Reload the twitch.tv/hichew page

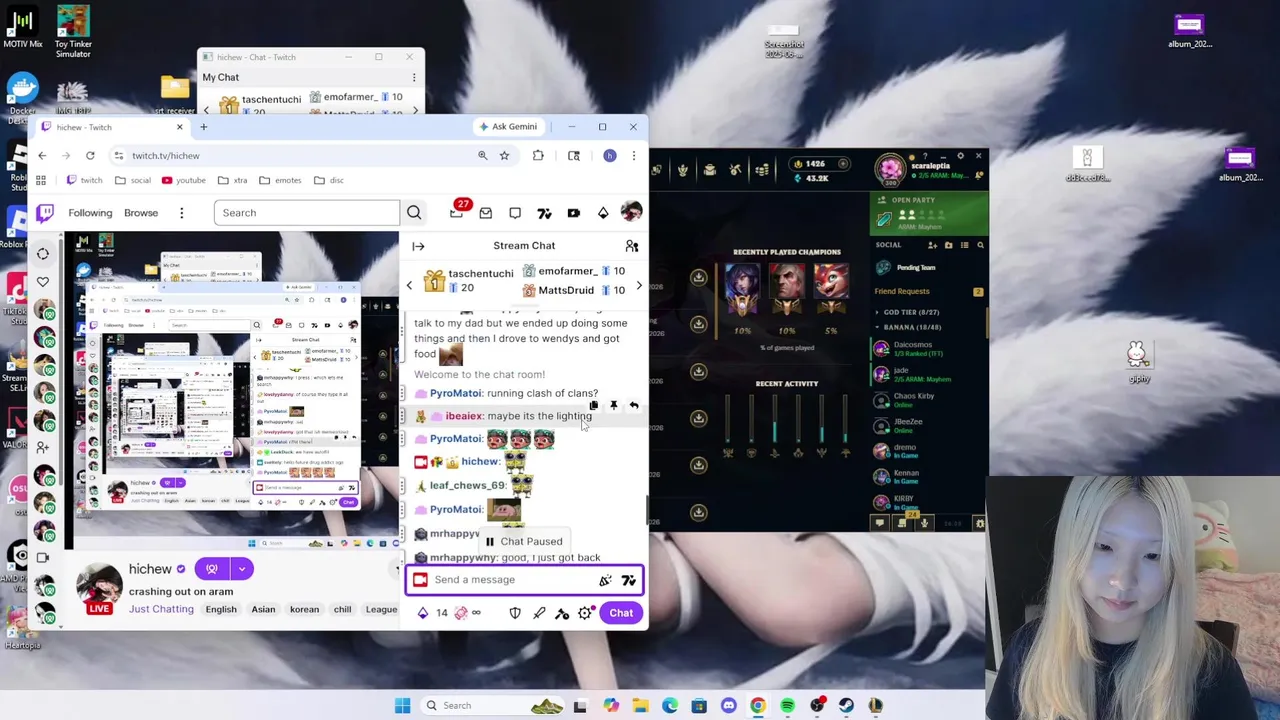coord(90,155)
